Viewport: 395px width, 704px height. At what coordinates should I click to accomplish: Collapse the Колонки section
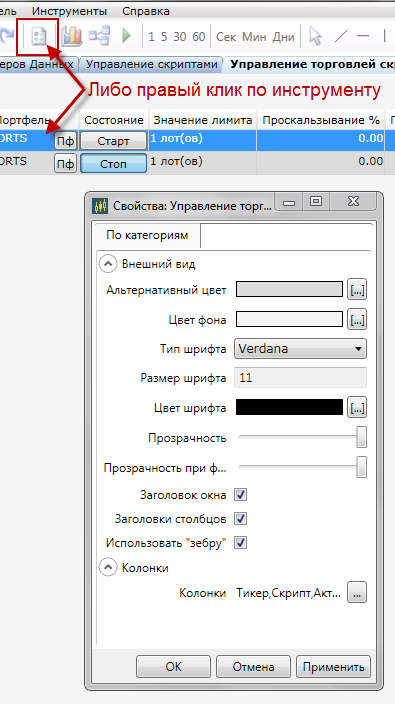(107, 568)
